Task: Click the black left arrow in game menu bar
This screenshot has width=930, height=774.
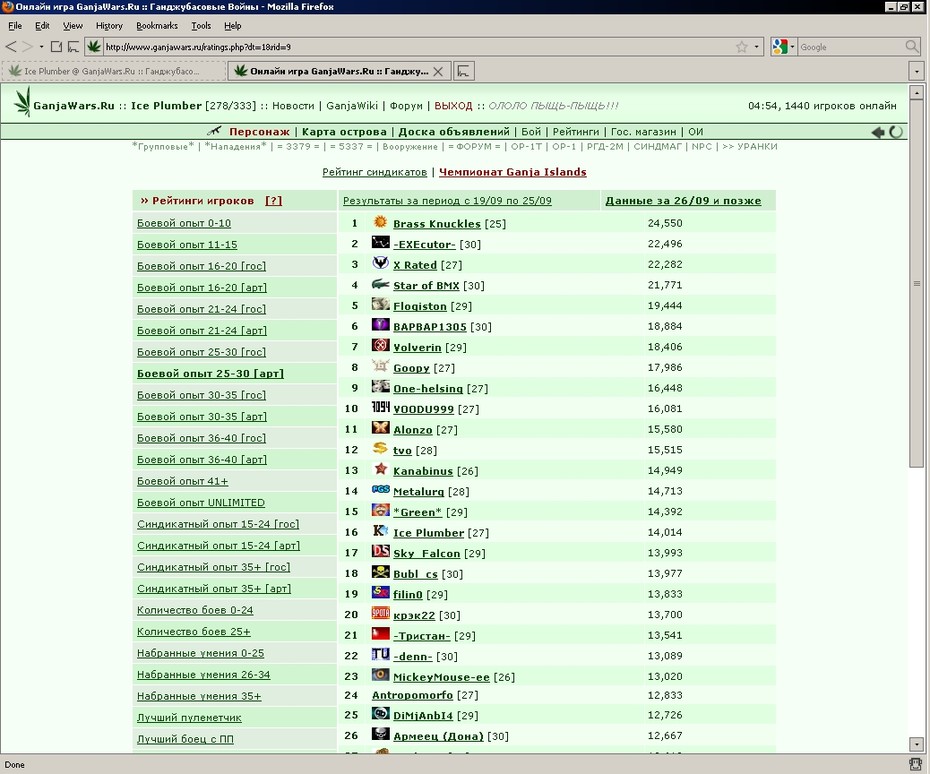Action: pos(878,132)
